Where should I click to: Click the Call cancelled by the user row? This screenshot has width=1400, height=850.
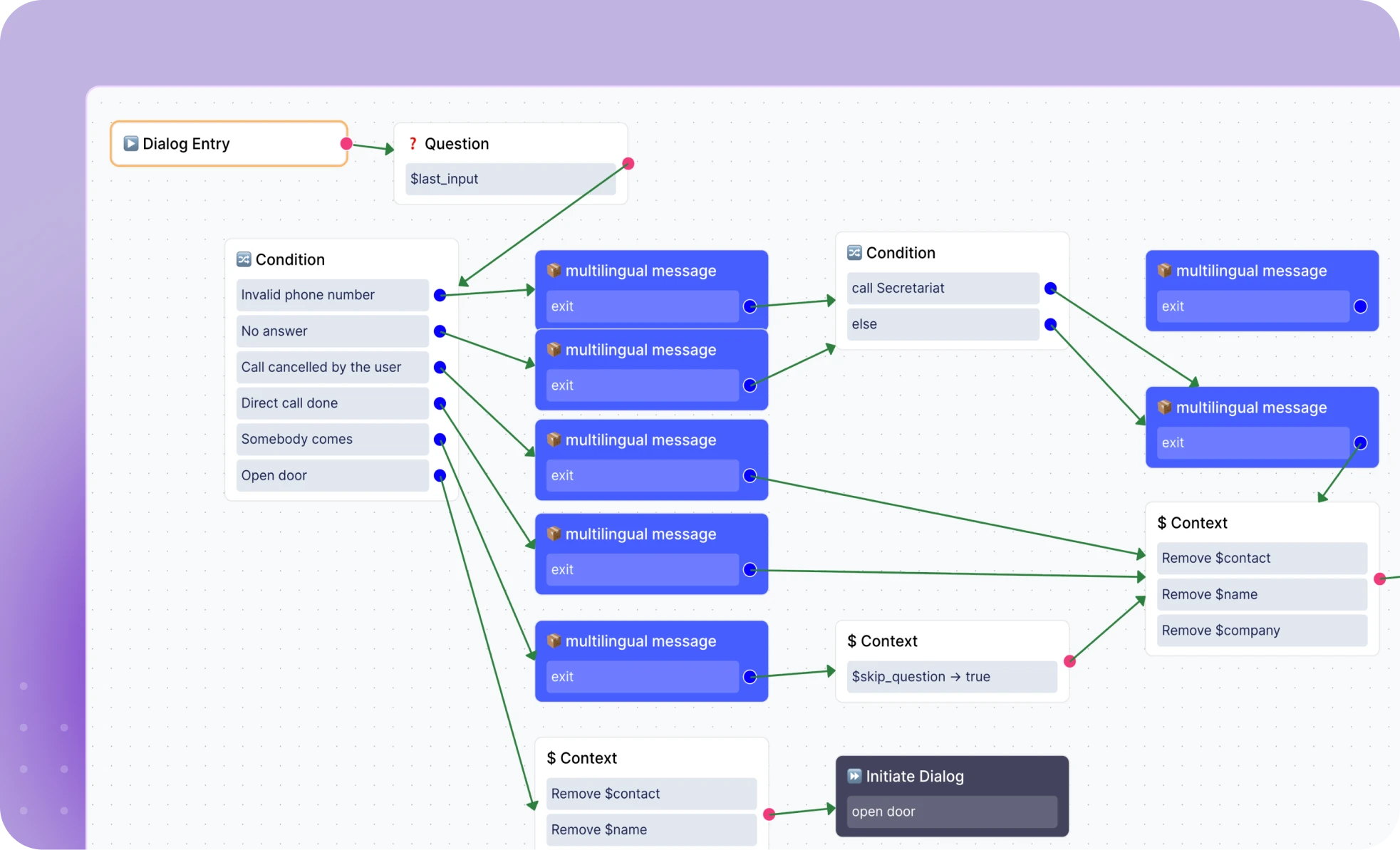coord(332,367)
